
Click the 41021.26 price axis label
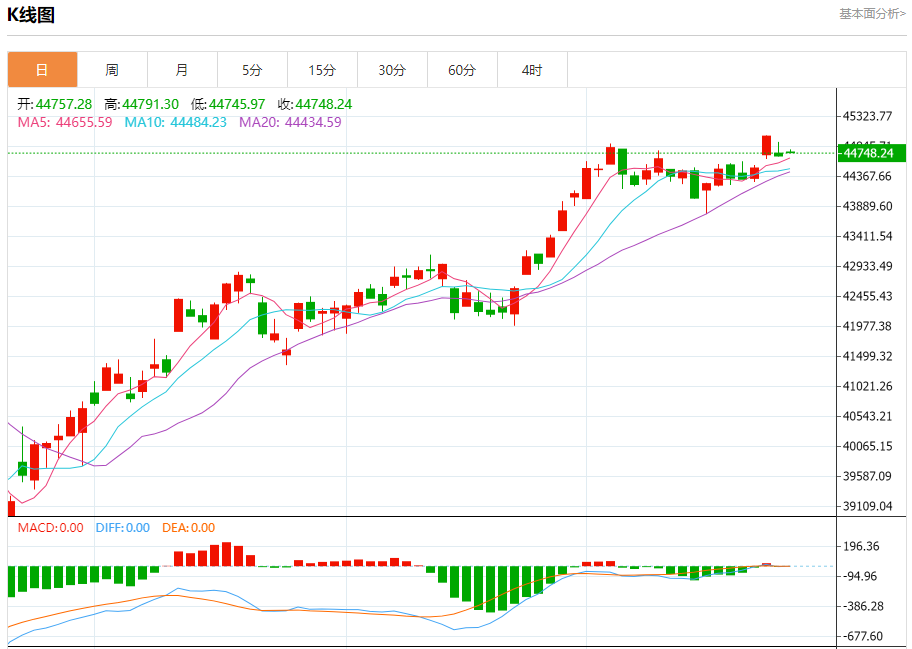click(867, 386)
